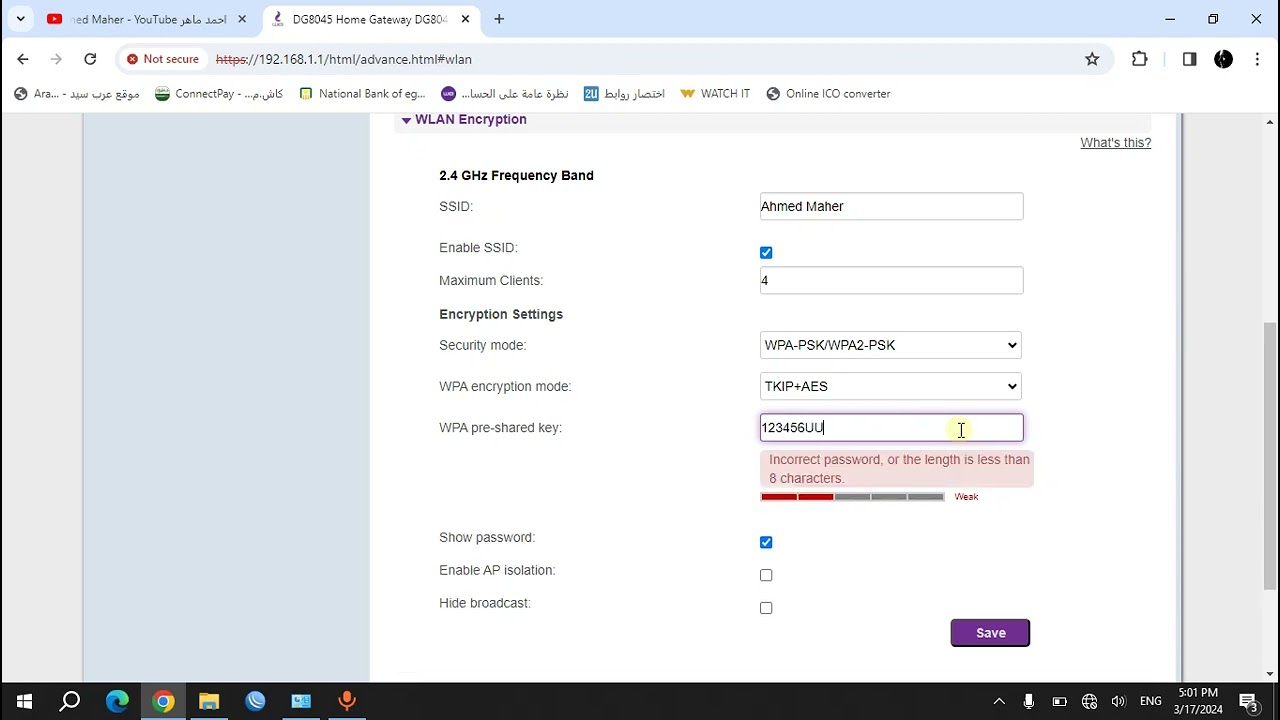Open the موقع عرب سيد bookmark
This screenshot has height=720, width=1280.
point(76,94)
